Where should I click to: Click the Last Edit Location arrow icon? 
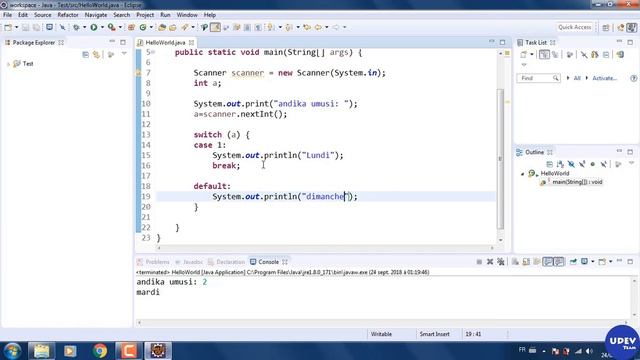pyautogui.click(x=307, y=27)
